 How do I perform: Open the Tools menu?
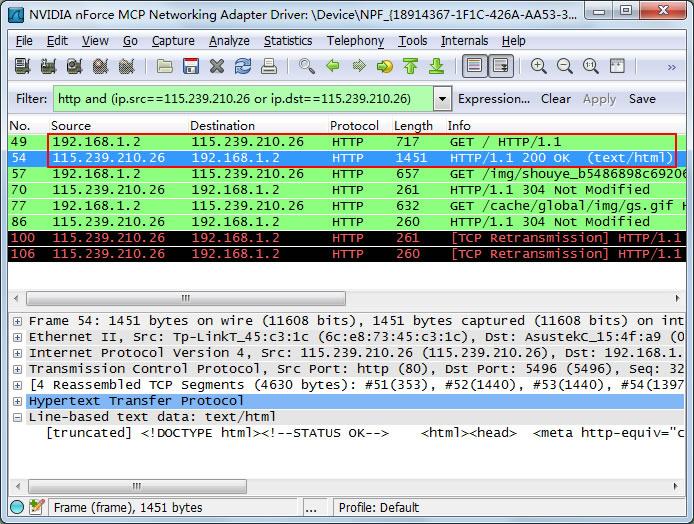tap(413, 41)
